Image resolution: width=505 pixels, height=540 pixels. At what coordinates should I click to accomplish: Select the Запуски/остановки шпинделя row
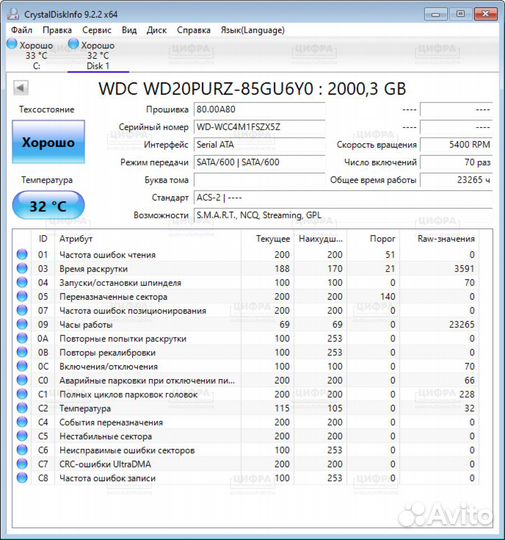[x=246, y=282]
